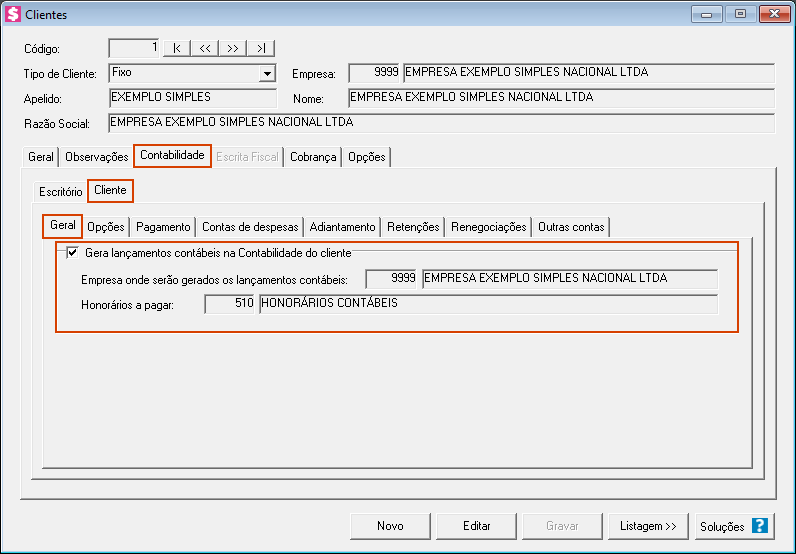Show the Renegociações tab
This screenshot has width=796, height=554.
click(x=488, y=227)
